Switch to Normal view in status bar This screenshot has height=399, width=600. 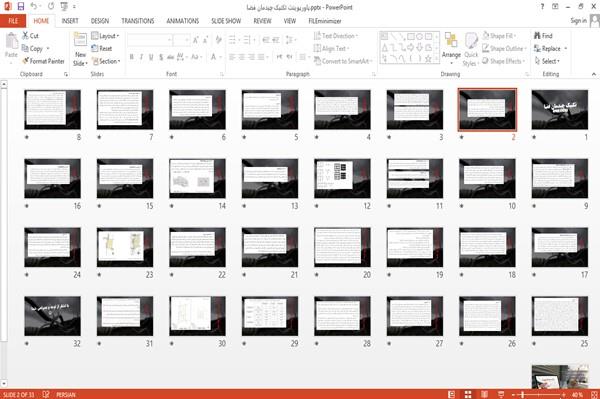click(452, 394)
